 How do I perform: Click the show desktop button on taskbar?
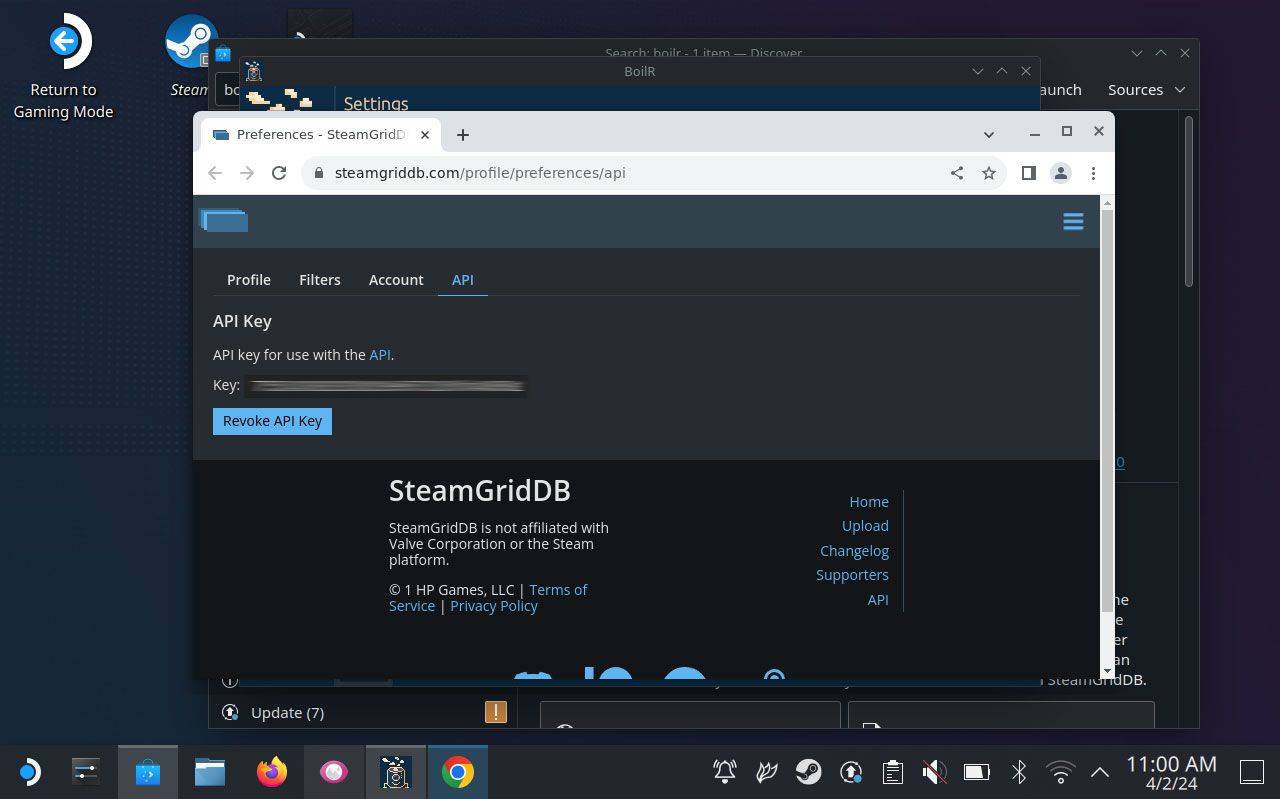point(1253,772)
